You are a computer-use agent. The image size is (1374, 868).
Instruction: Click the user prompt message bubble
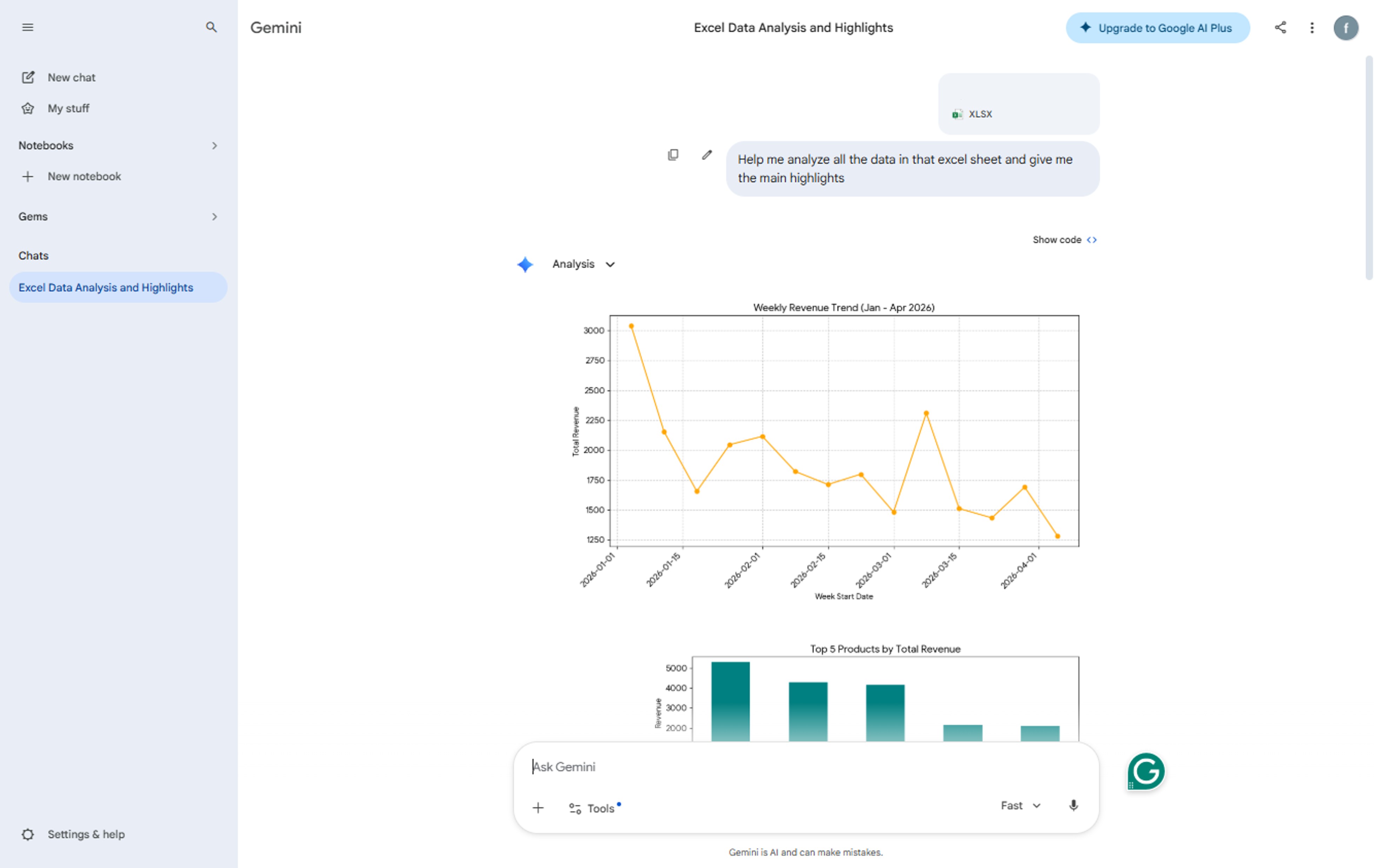(912, 169)
